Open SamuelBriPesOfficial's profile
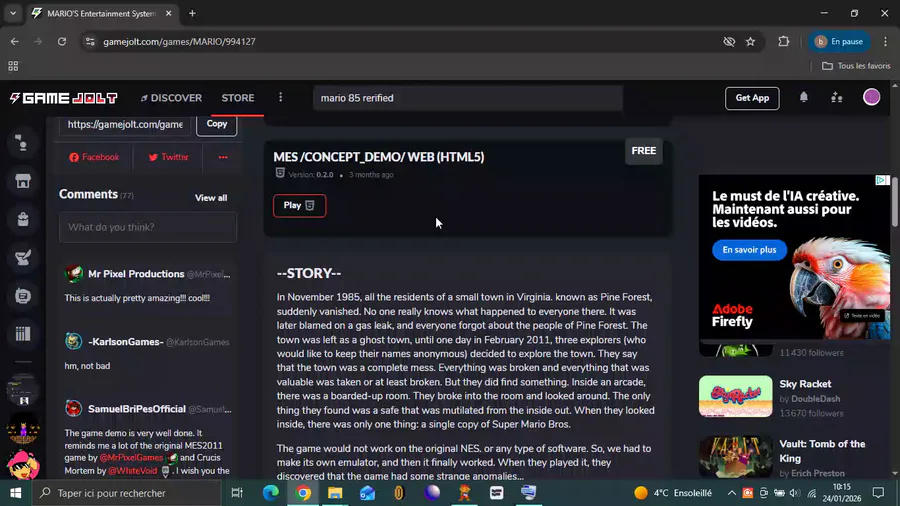Viewport: 900px width, 506px height. tap(137, 409)
